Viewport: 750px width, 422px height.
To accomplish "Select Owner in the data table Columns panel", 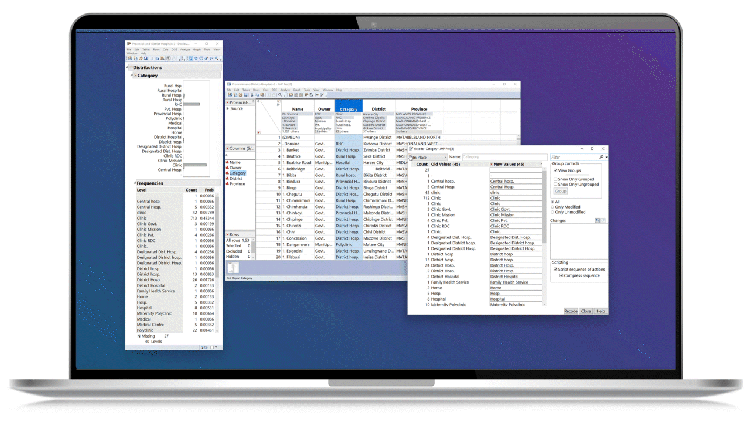I will 236,168.
